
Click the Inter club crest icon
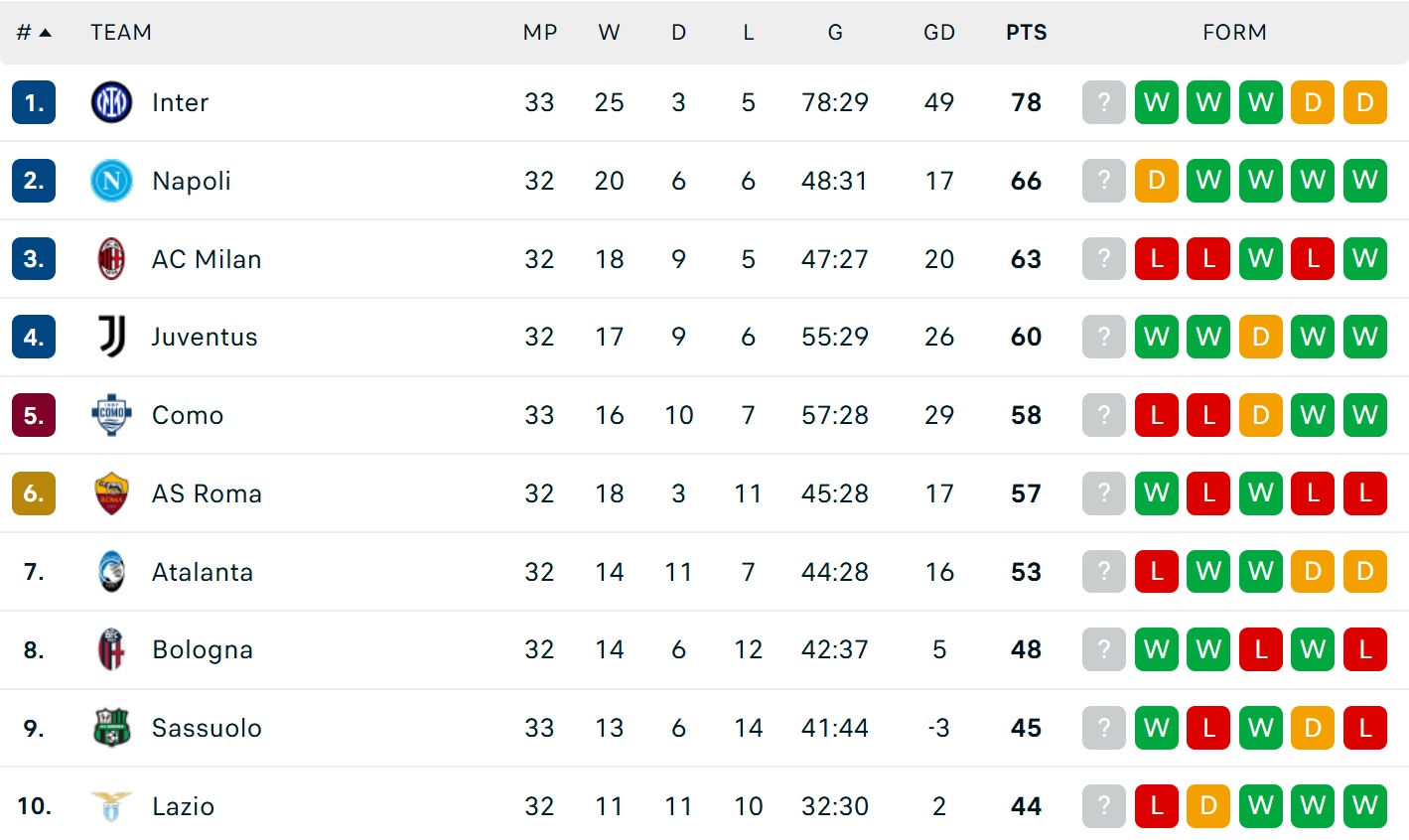click(111, 102)
